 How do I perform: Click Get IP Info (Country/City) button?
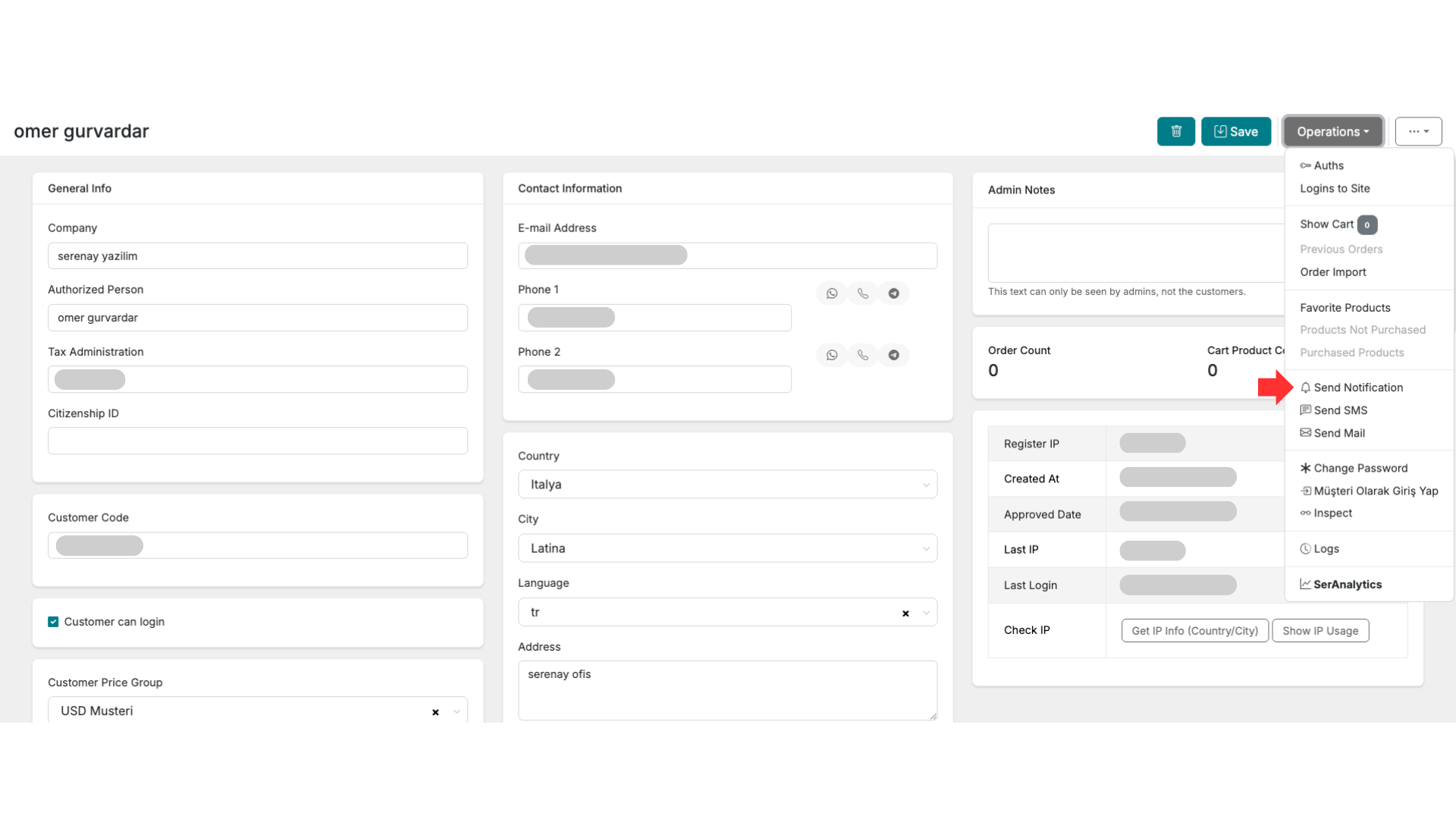[x=1194, y=631]
